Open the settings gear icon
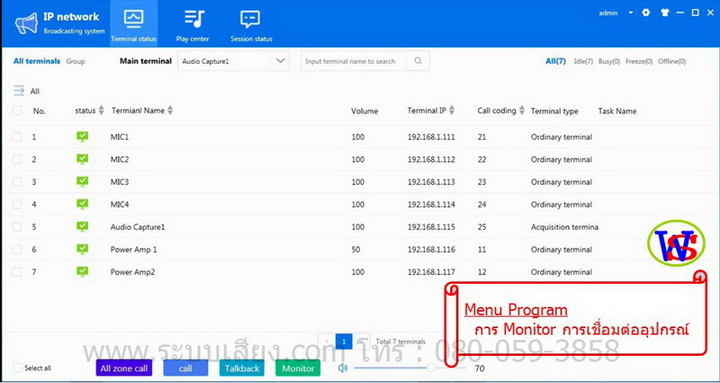 [x=646, y=13]
